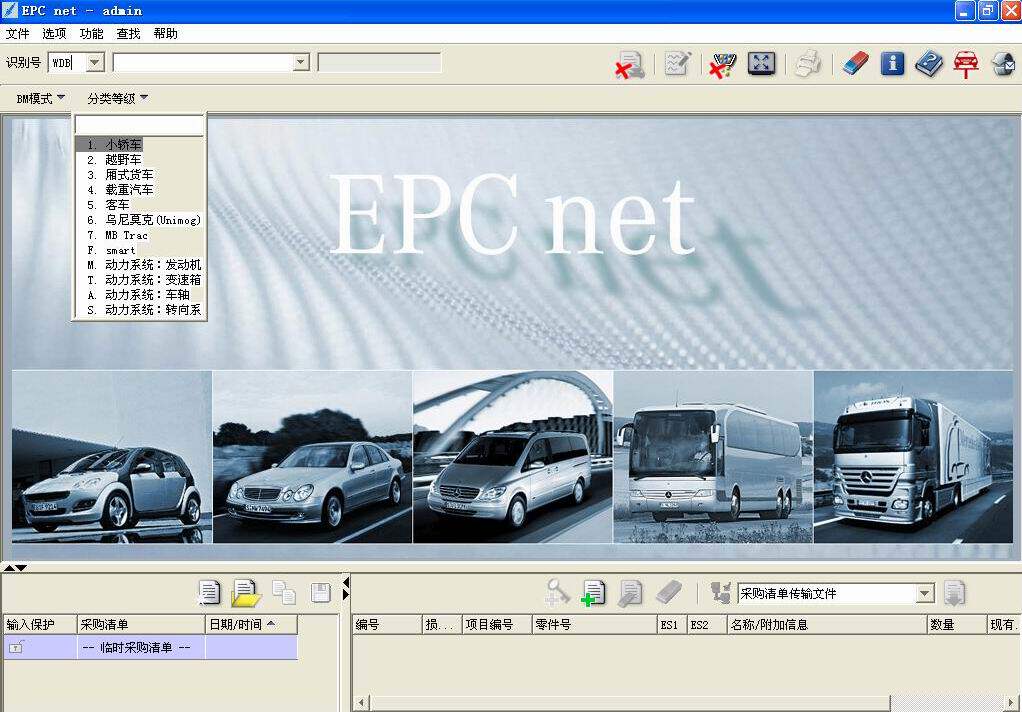Click the red car on lift icon
The image size is (1022, 712).
point(966,64)
